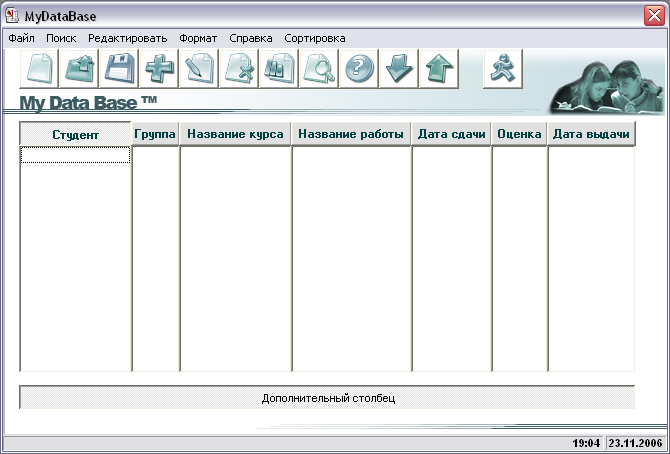Click the Студент column header
The image size is (670, 454).
pos(75,134)
